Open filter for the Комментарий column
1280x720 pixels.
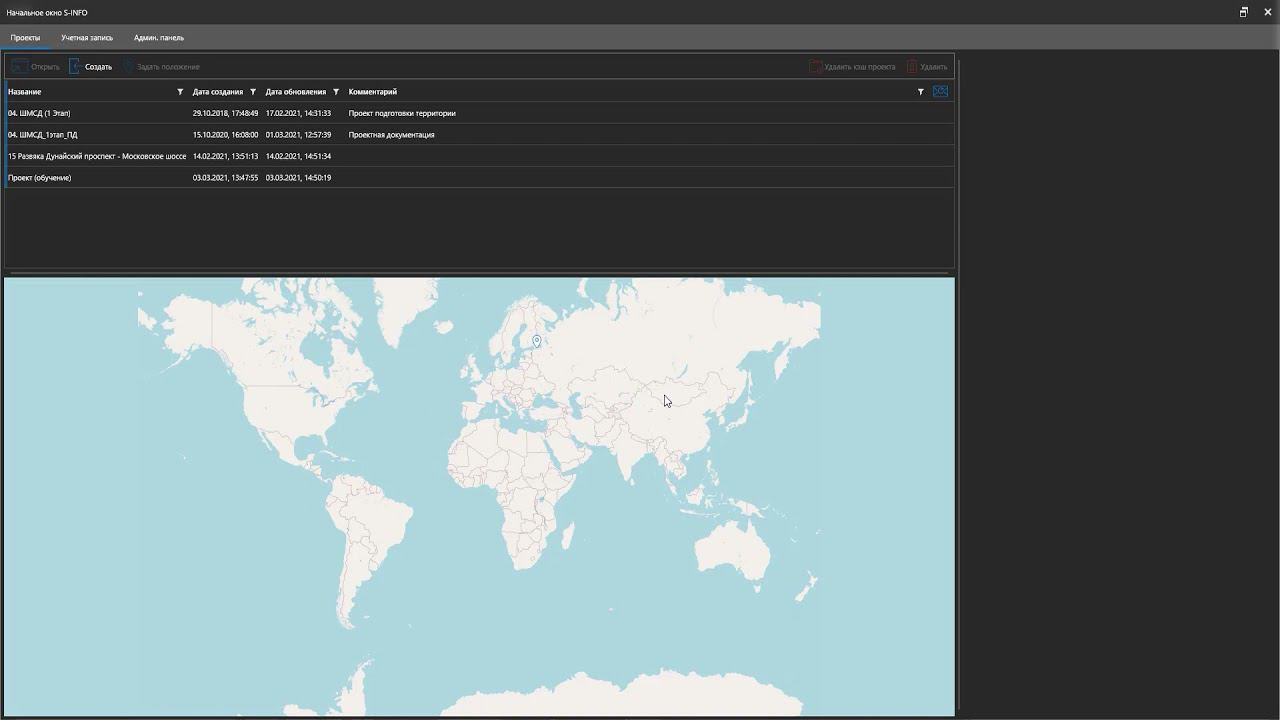point(921,92)
